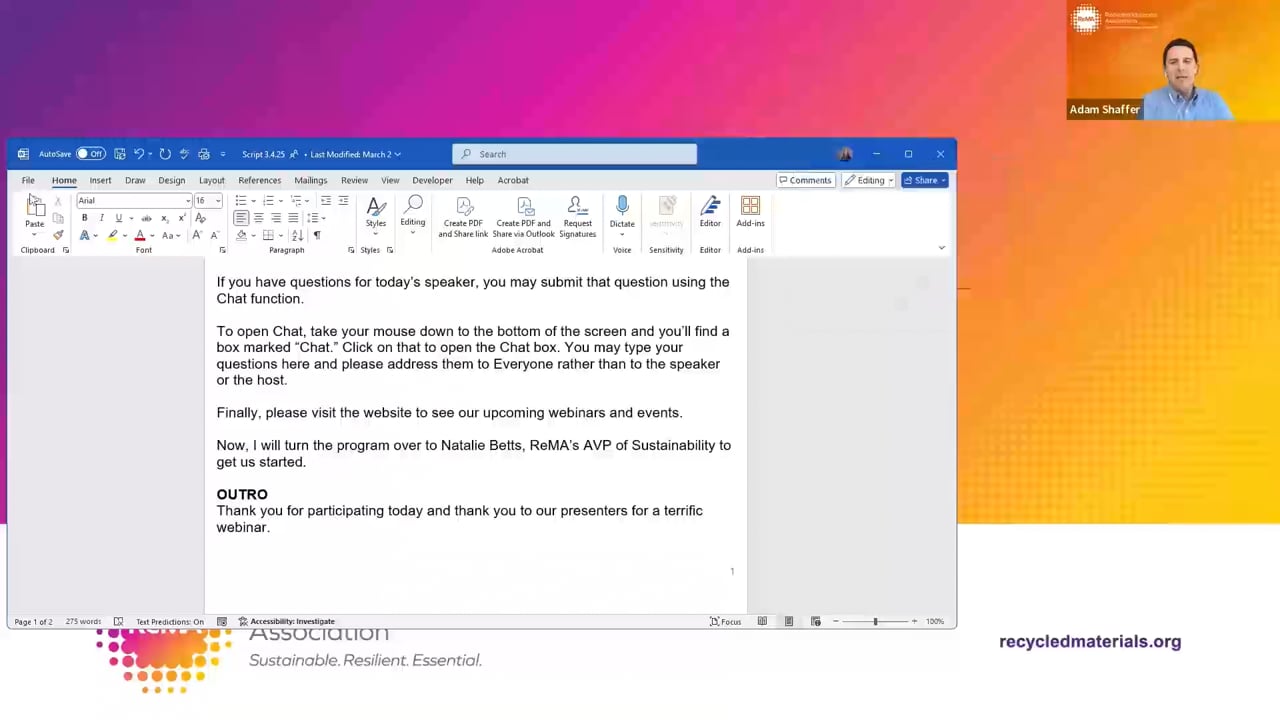Open the Styles gallery
Screen dimensions: 1280x720
tap(375, 213)
